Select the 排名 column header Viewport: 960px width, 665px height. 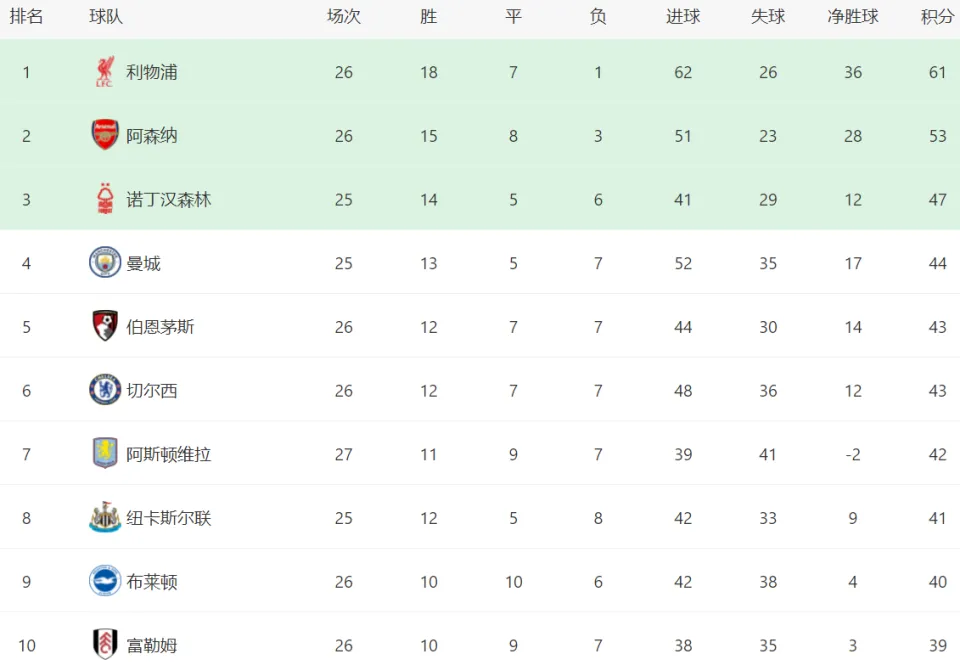tap(26, 17)
